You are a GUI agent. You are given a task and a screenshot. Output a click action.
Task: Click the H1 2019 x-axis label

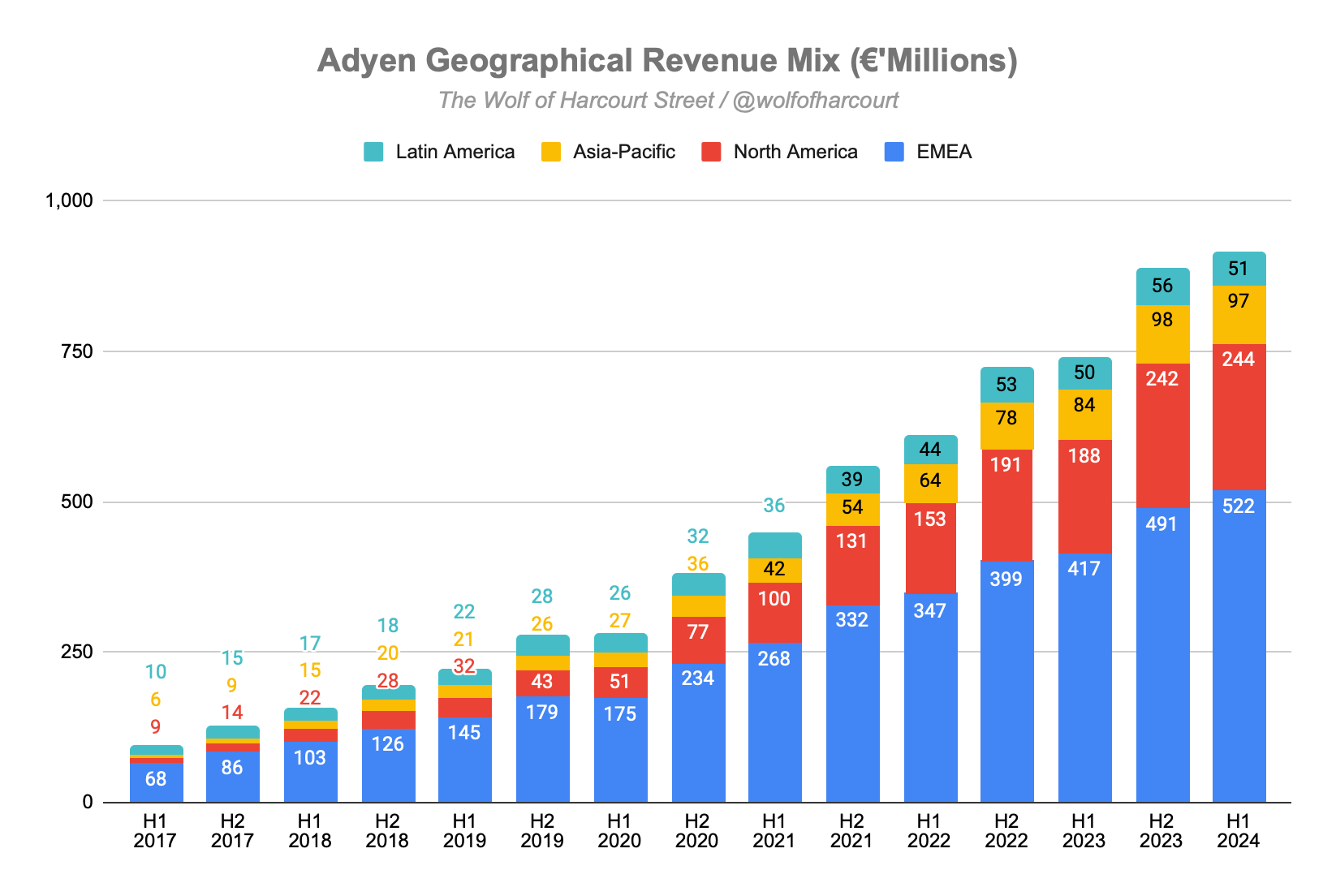click(464, 830)
